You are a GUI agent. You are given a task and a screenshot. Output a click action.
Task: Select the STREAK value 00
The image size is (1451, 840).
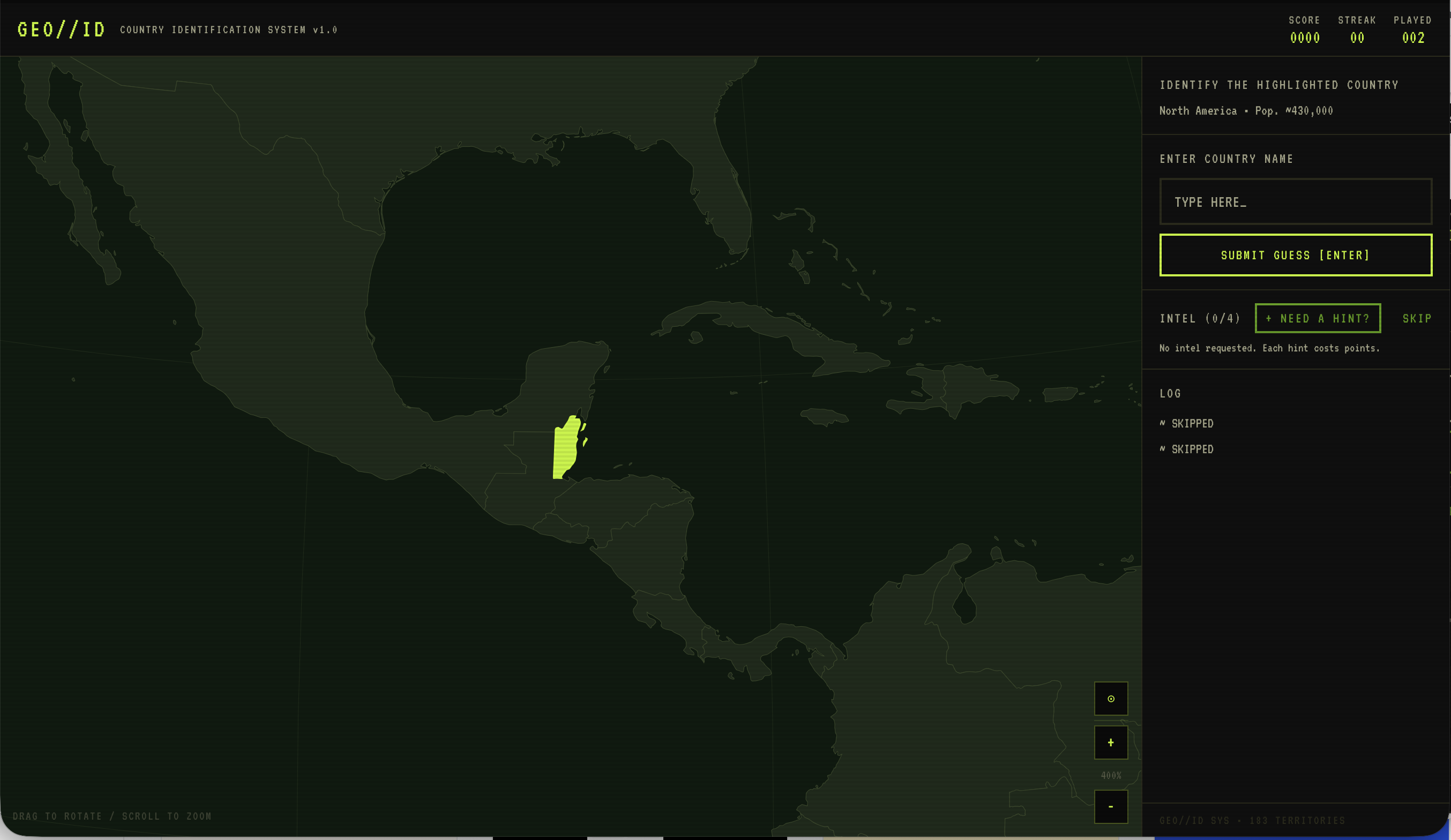click(x=1357, y=38)
